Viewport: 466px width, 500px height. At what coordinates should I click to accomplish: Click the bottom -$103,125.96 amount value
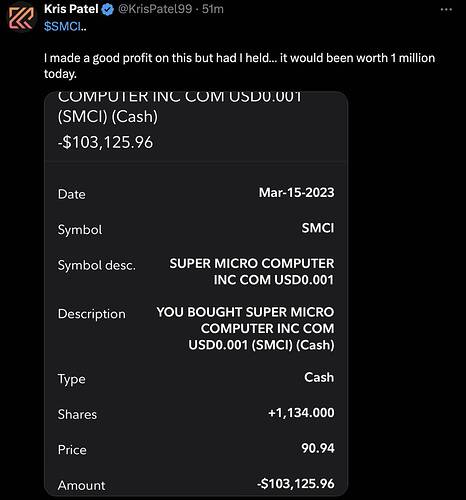[296, 484]
